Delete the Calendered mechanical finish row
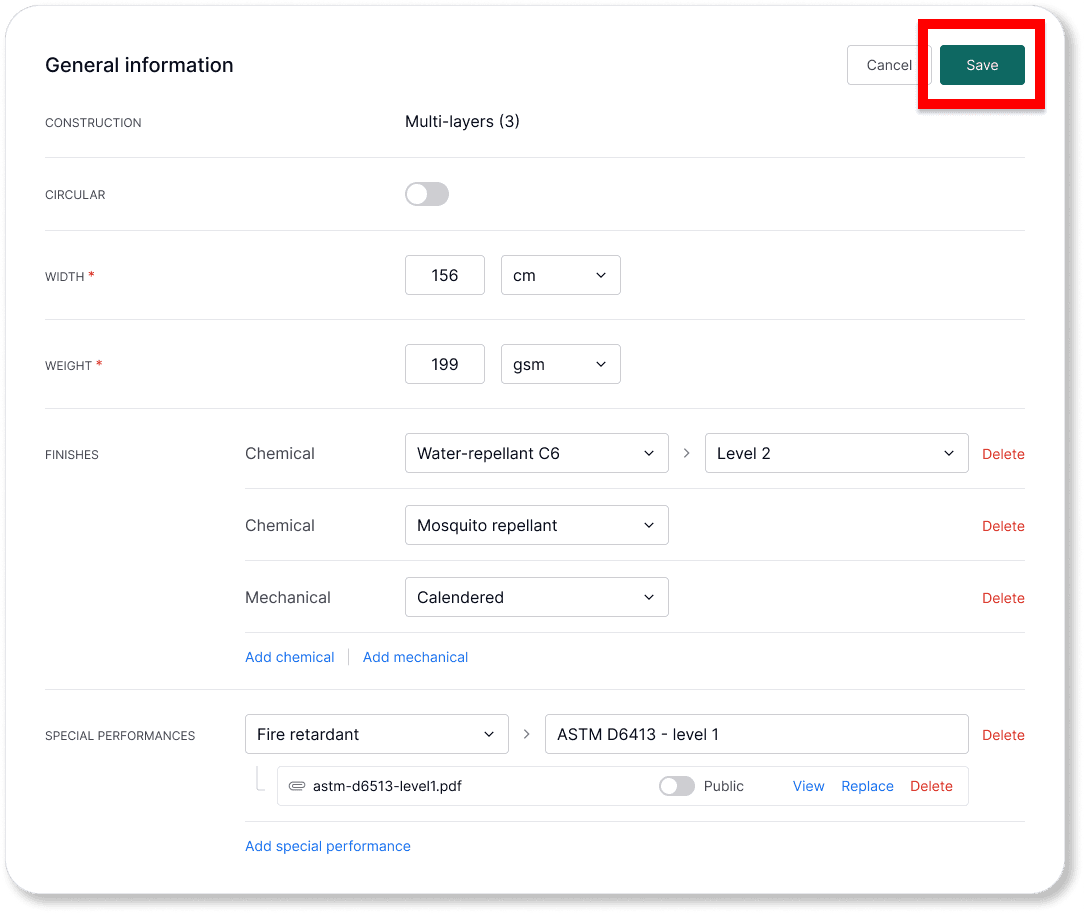Image resolution: width=1084 pixels, height=913 pixels. tap(1003, 598)
